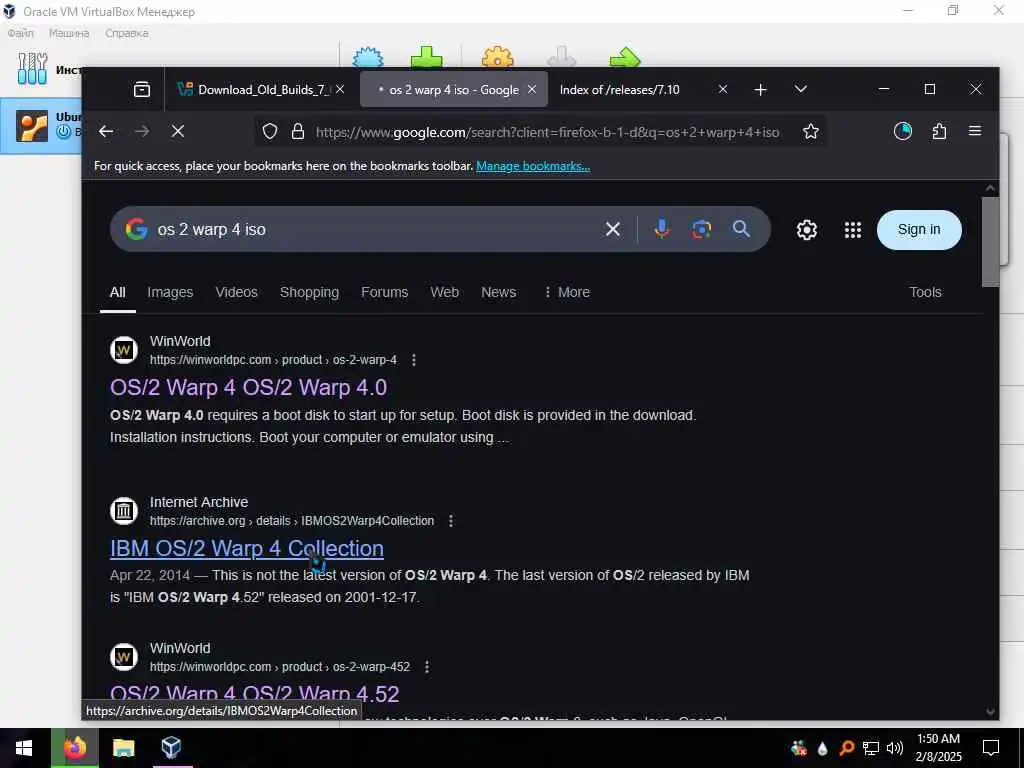
Task: Bookmark this page with the star icon
Action: coord(810,132)
